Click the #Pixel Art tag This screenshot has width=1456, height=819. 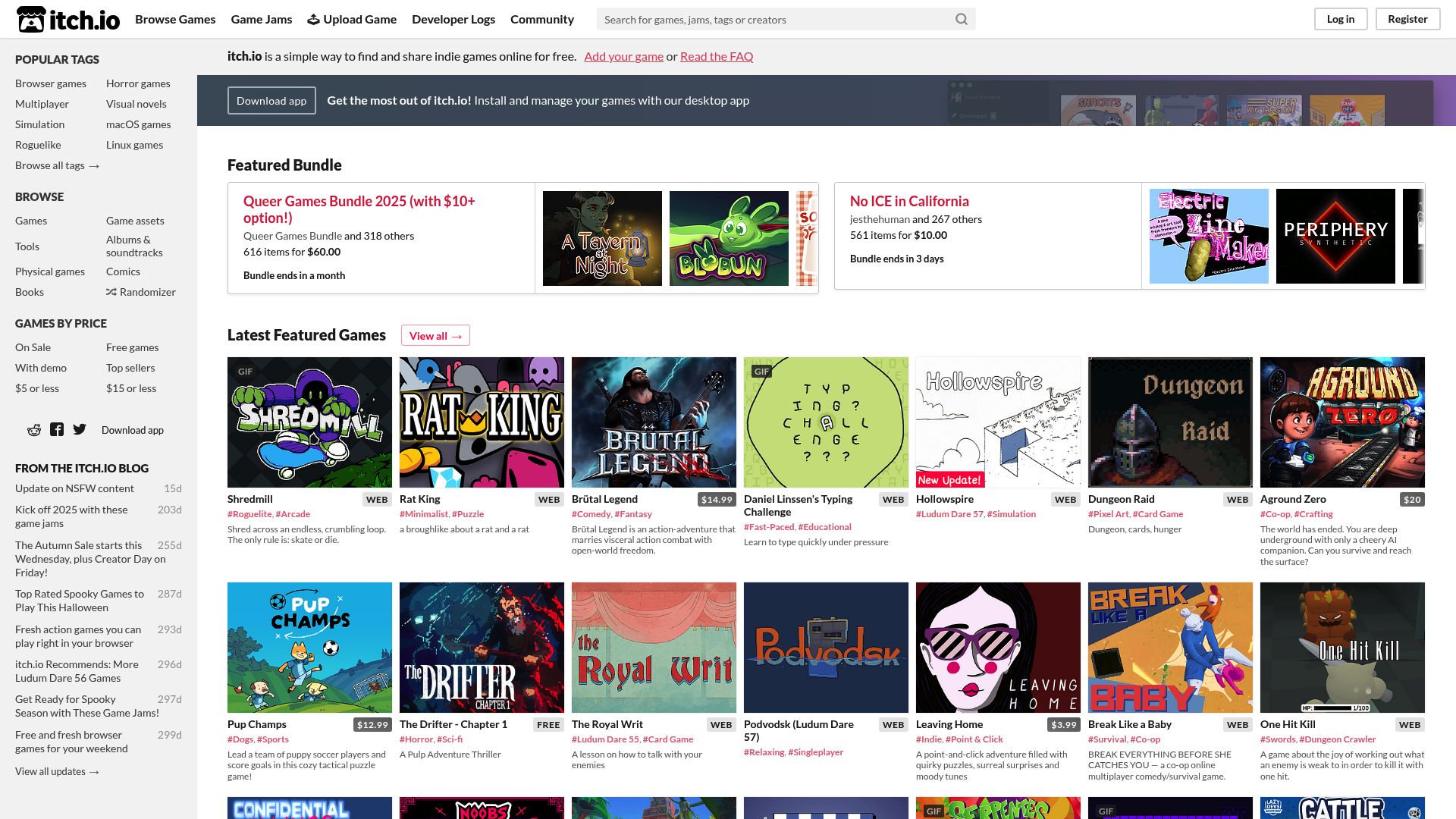(1109, 514)
